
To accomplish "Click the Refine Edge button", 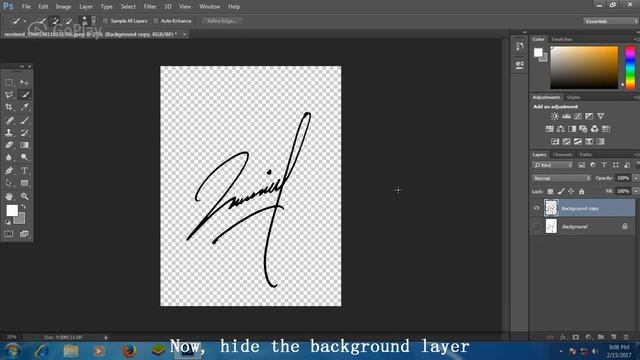I will [x=222, y=21].
